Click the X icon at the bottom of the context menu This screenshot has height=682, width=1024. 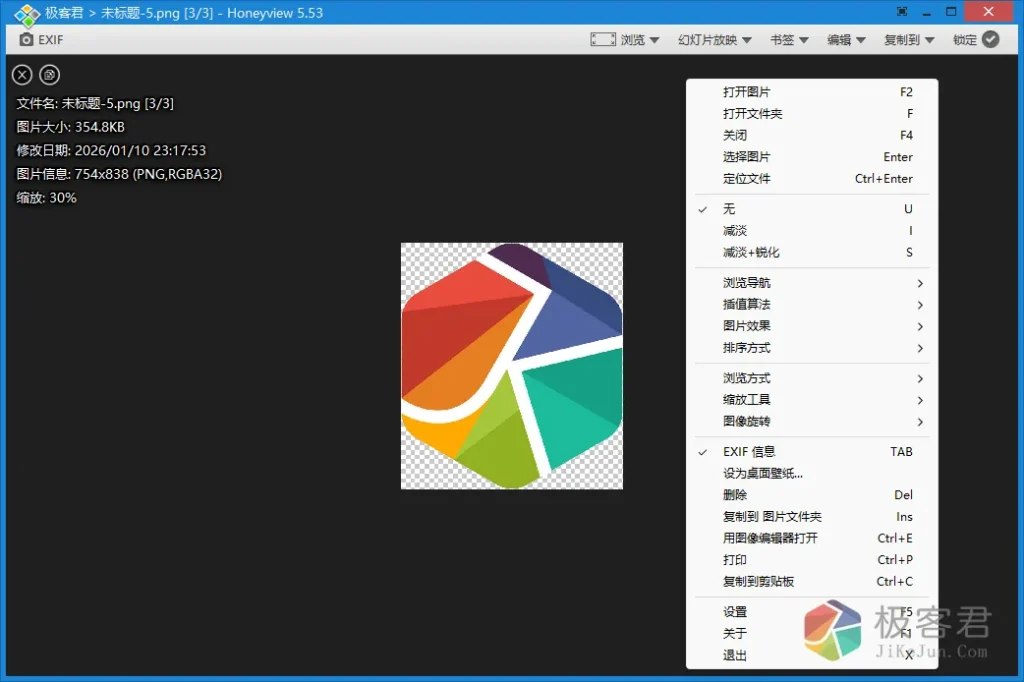[908, 657]
